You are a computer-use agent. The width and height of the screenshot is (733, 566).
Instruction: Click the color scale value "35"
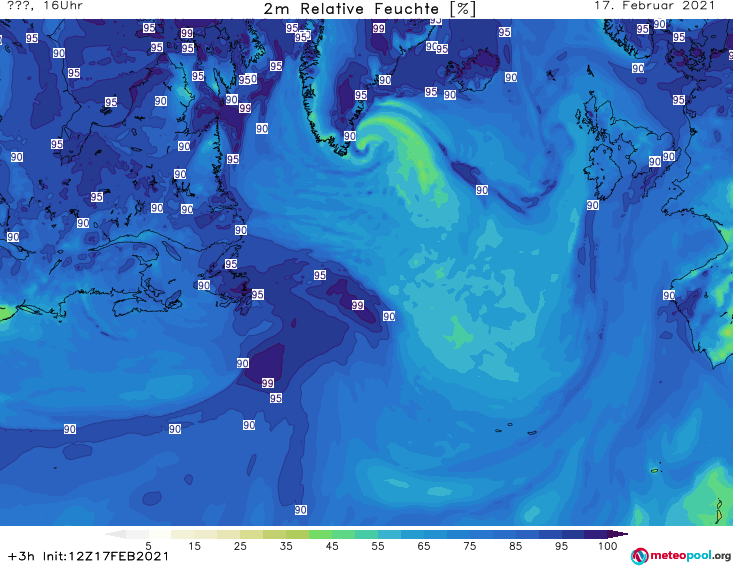click(286, 546)
